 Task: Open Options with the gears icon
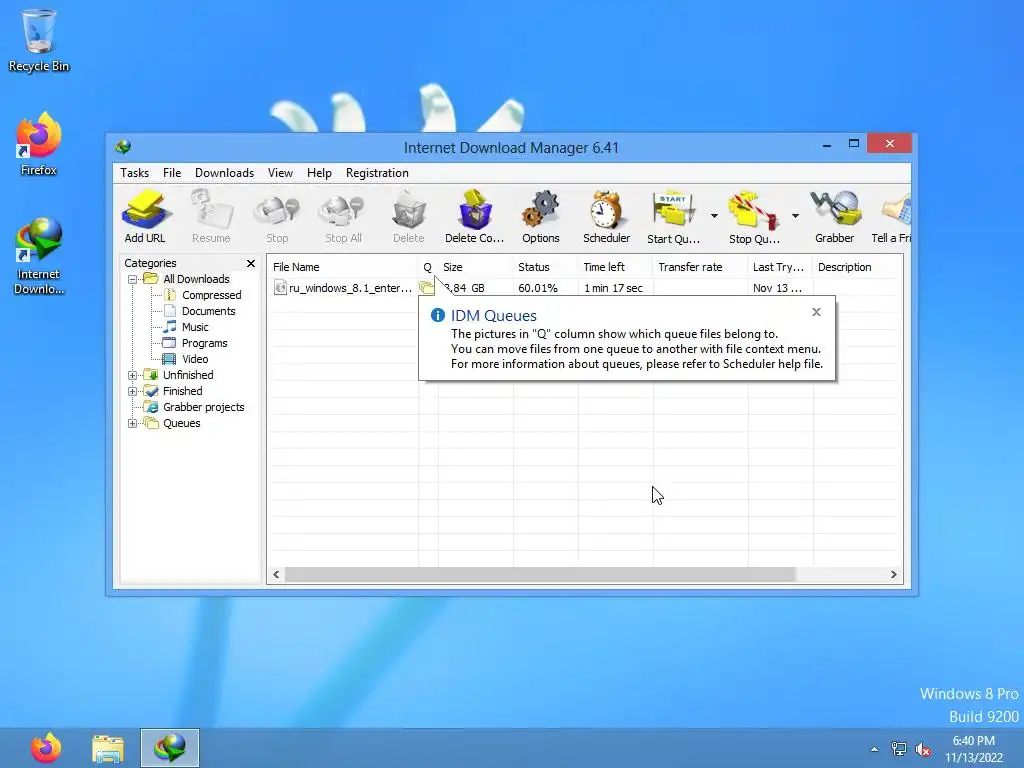coord(541,217)
